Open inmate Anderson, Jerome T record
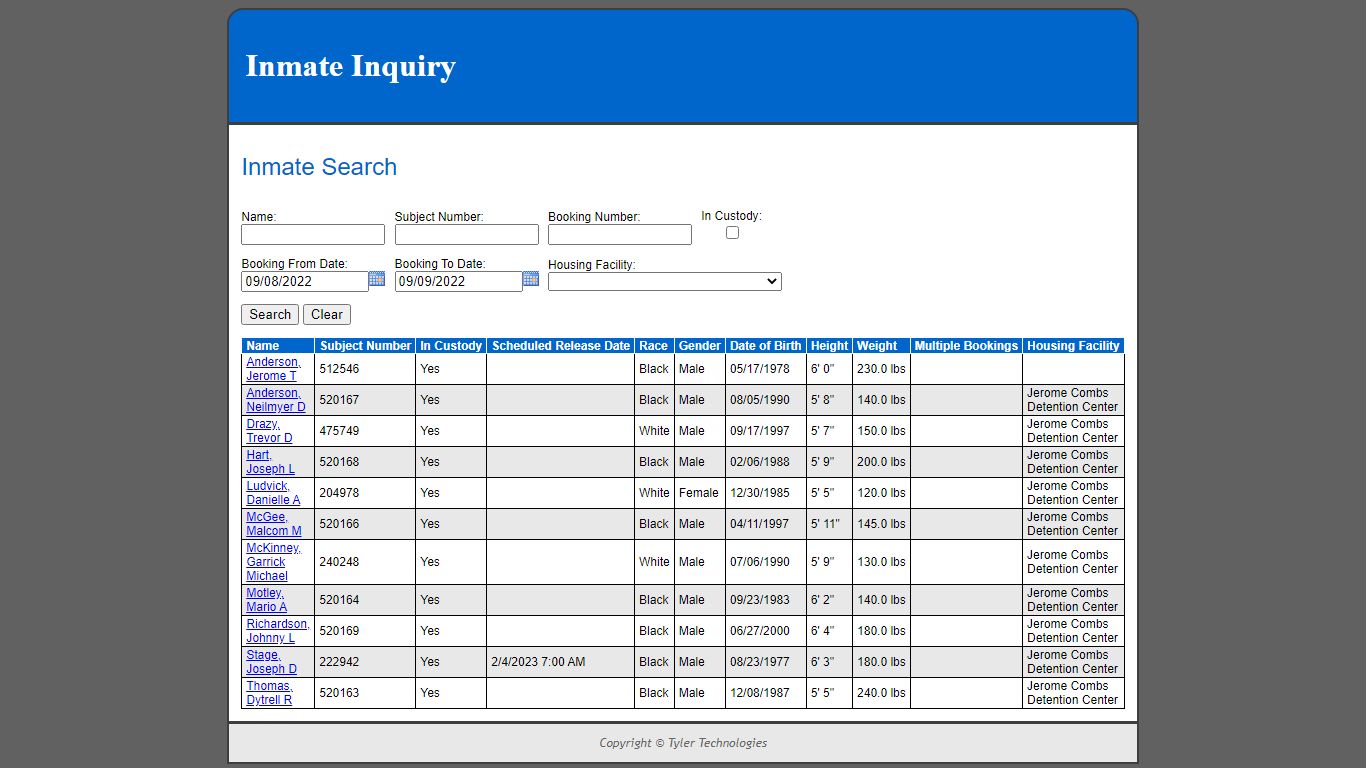Viewport: 1366px width, 768px height. [x=273, y=369]
